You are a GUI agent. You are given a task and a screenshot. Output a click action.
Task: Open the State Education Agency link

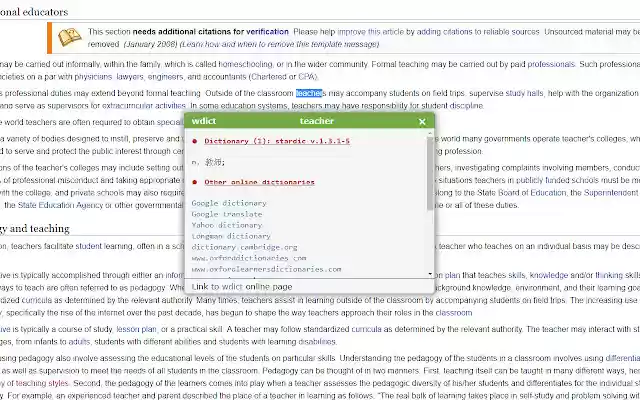[60, 205]
